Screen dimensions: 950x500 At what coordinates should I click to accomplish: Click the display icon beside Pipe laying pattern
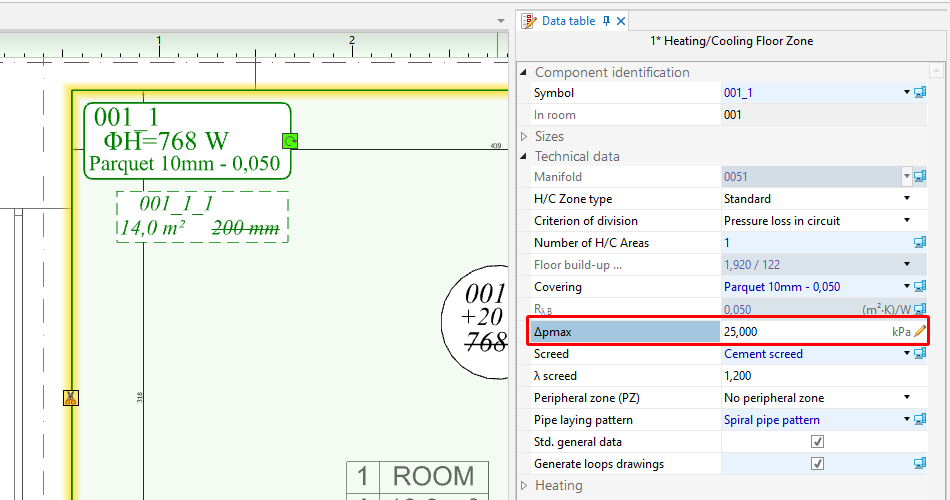coord(920,420)
